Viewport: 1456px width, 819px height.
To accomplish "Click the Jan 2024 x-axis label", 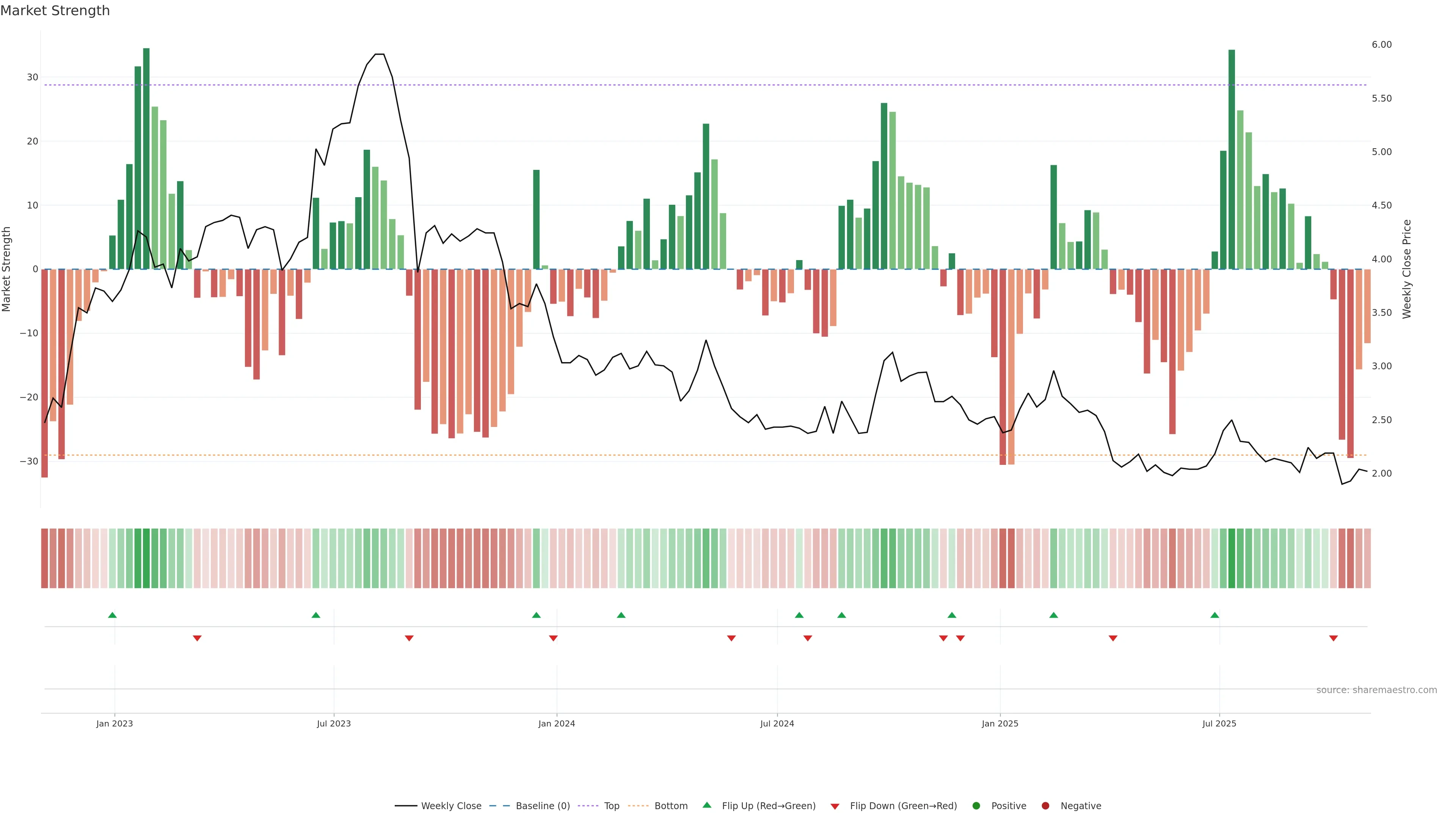I will pyautogui.click(x=556, y=723).
